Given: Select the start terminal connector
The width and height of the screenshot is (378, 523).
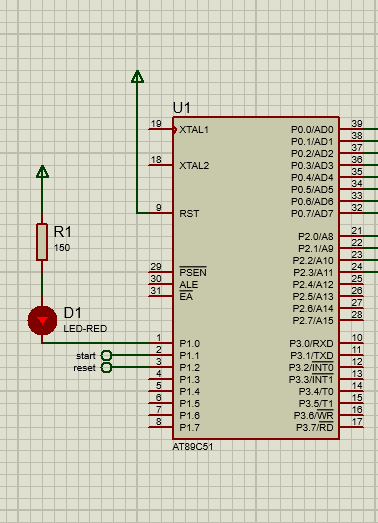Looking at the screenshot, I should [106, 356].
